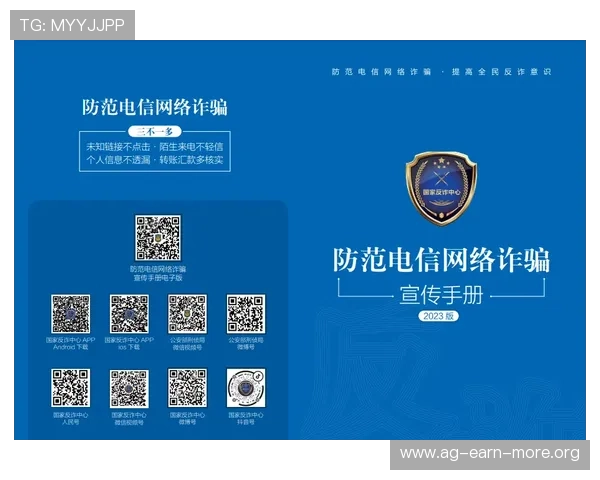
Task: Click the spaced slogan 防范电信网络诈骗 beside 提高全民反诈意识
Action: tap(382, 72)
